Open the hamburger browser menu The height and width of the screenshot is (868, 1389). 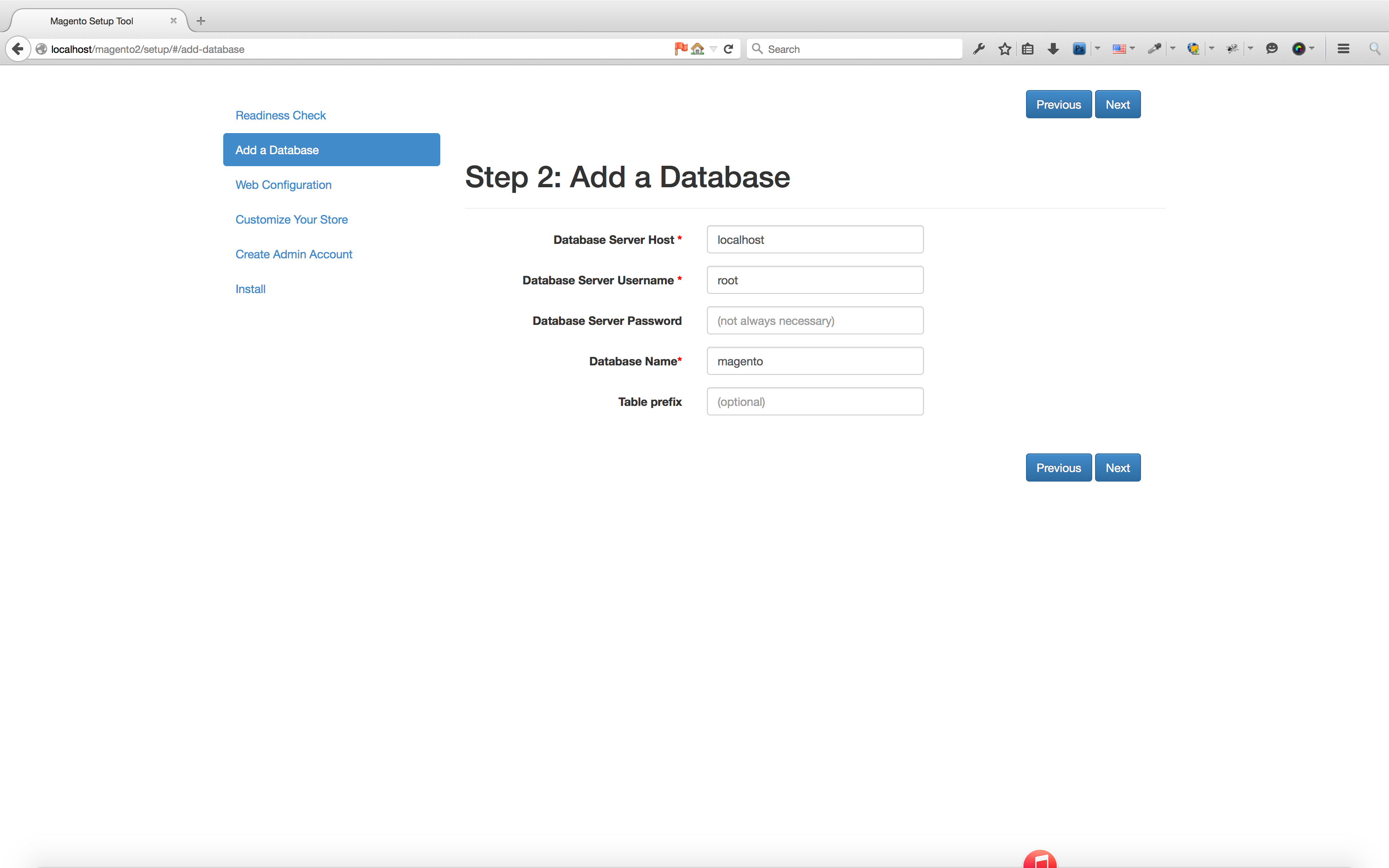pyautogui.click(x=1343, y=49)
